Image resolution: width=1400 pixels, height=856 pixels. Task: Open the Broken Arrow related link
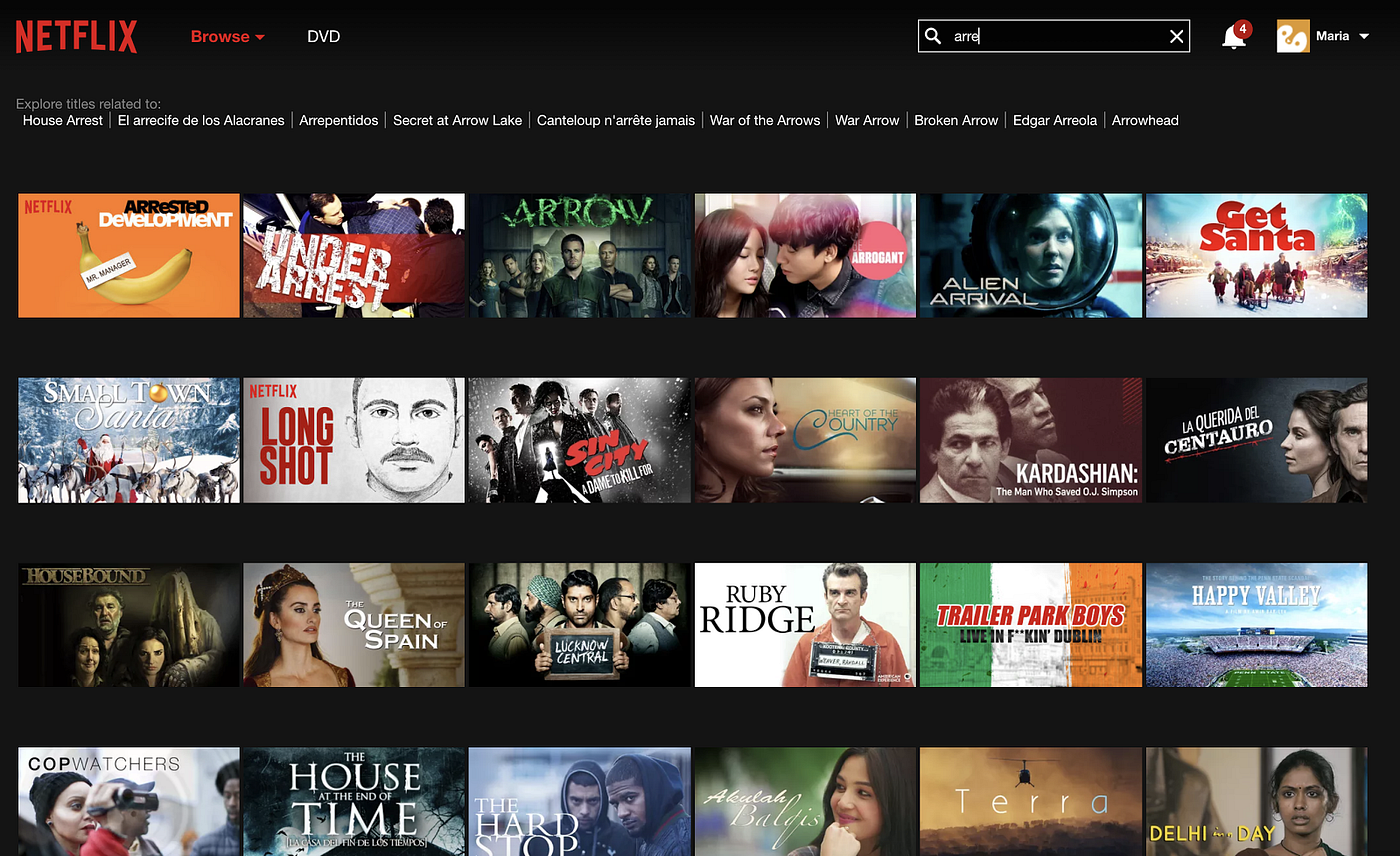click(956, 120)
